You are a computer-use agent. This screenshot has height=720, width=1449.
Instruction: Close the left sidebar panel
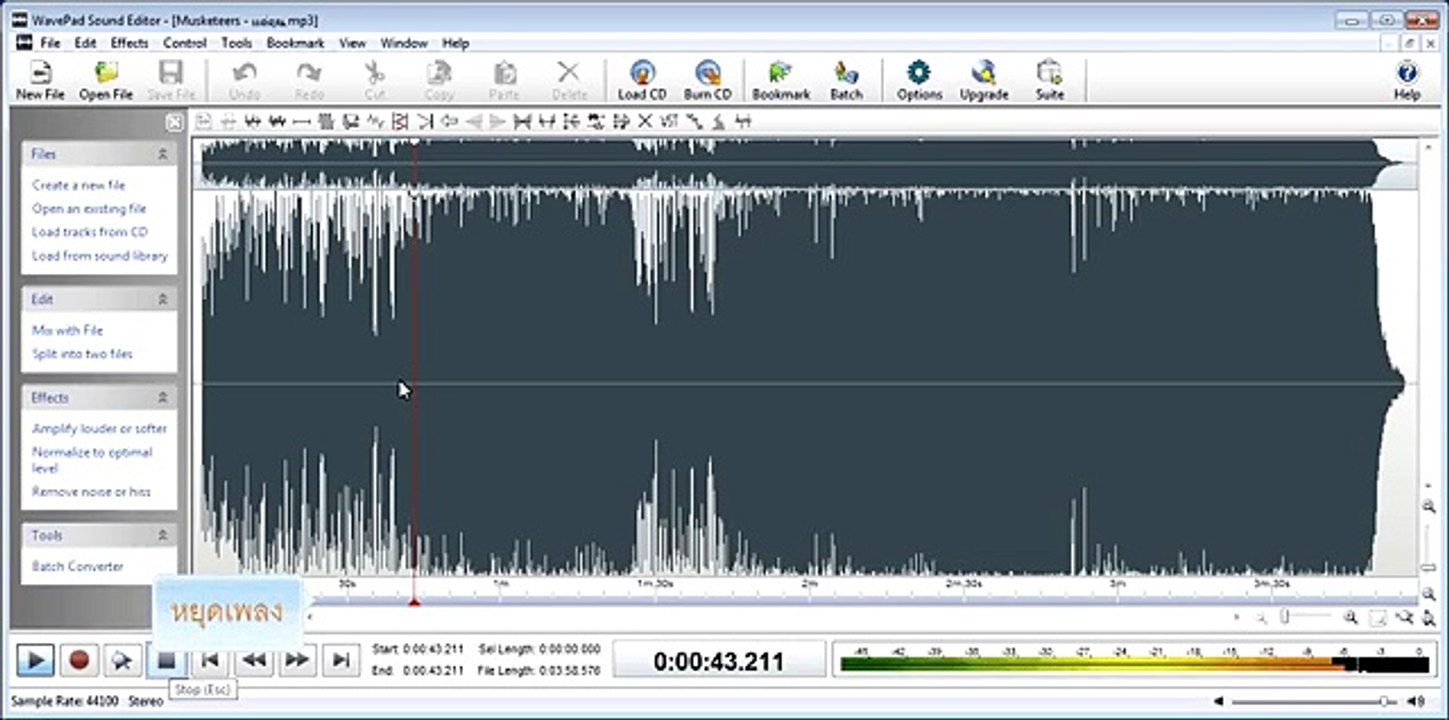[x=174, y=122]
